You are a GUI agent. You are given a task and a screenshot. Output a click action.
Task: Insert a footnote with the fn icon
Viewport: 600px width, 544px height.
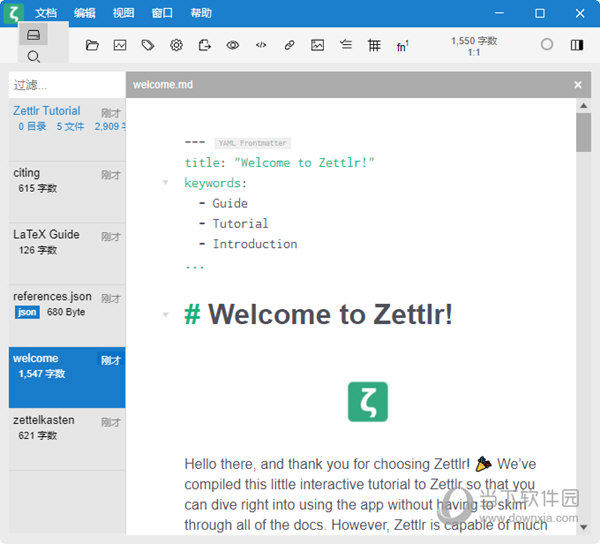[x=403, y=46]
